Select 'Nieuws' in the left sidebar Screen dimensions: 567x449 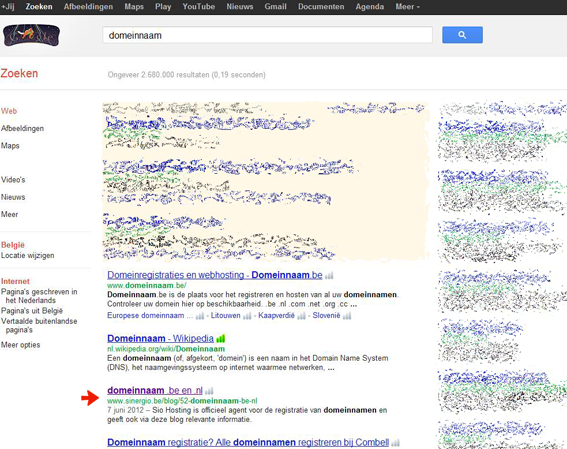[x=13, y=197]
